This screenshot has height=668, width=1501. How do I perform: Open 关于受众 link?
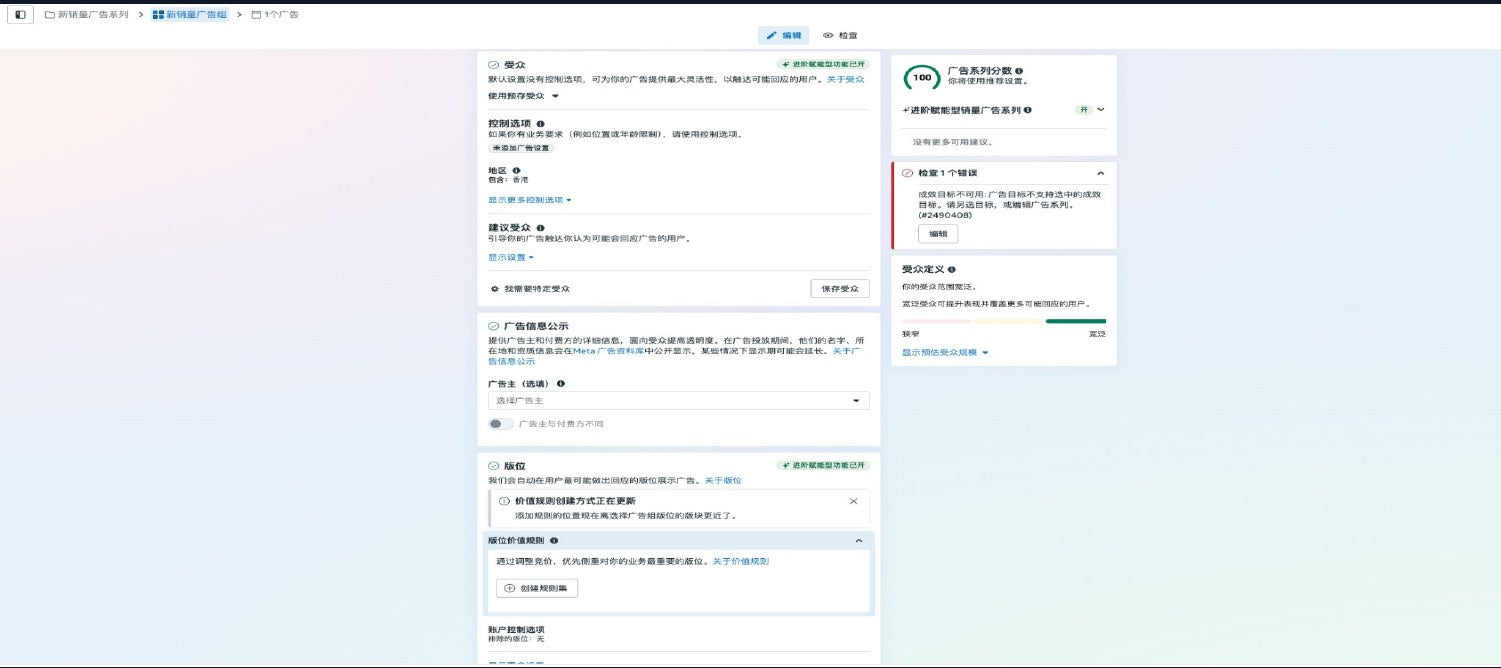click(x=846, y=79)
